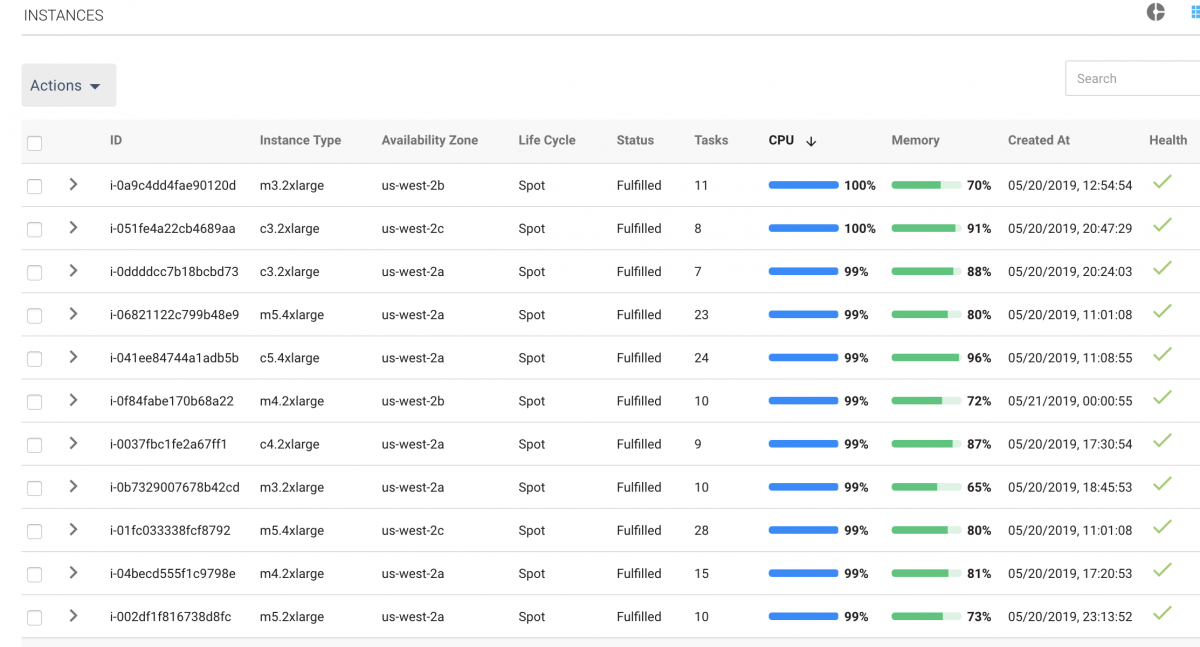Viewport: 1200px width, 647px height.
Task: Sort by Memory column header
Action: [915, 141]
